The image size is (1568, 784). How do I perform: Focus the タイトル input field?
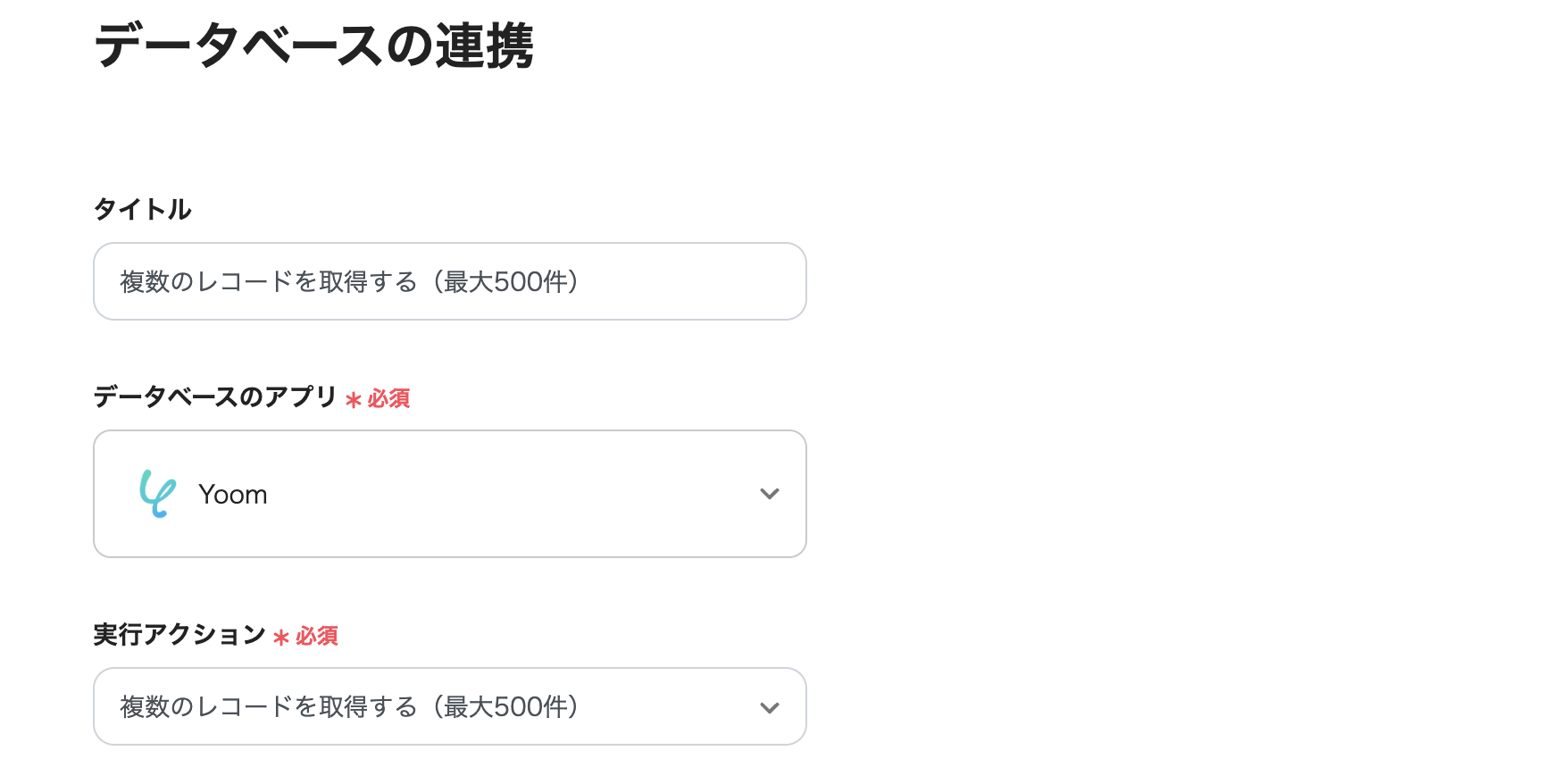(x=679, y=281)
